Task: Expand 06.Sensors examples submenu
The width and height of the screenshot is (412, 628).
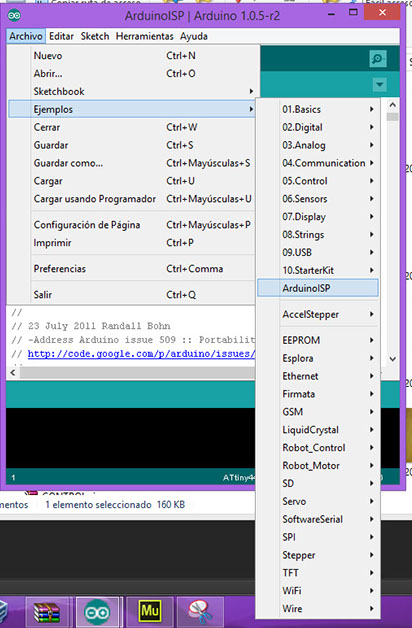Action: [x=318, y=199]
